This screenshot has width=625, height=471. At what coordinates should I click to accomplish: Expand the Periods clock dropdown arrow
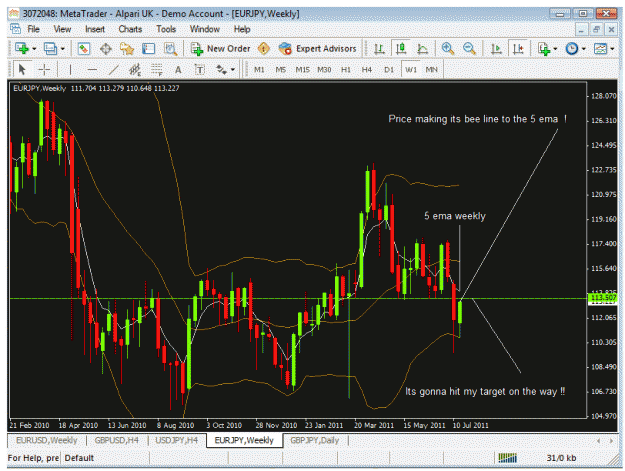tap(584, 49)
